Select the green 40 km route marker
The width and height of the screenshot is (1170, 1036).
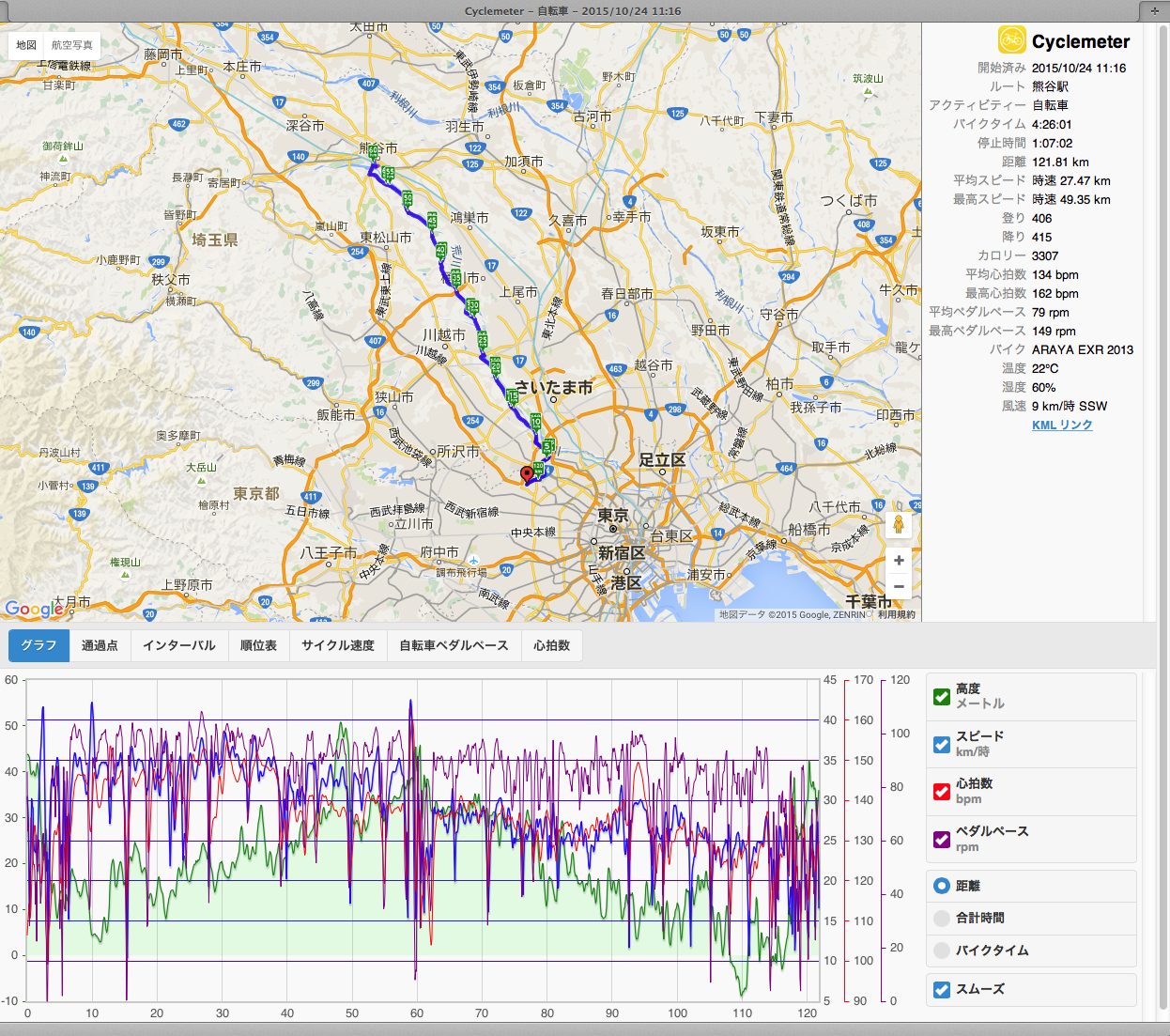pos(441,251)
